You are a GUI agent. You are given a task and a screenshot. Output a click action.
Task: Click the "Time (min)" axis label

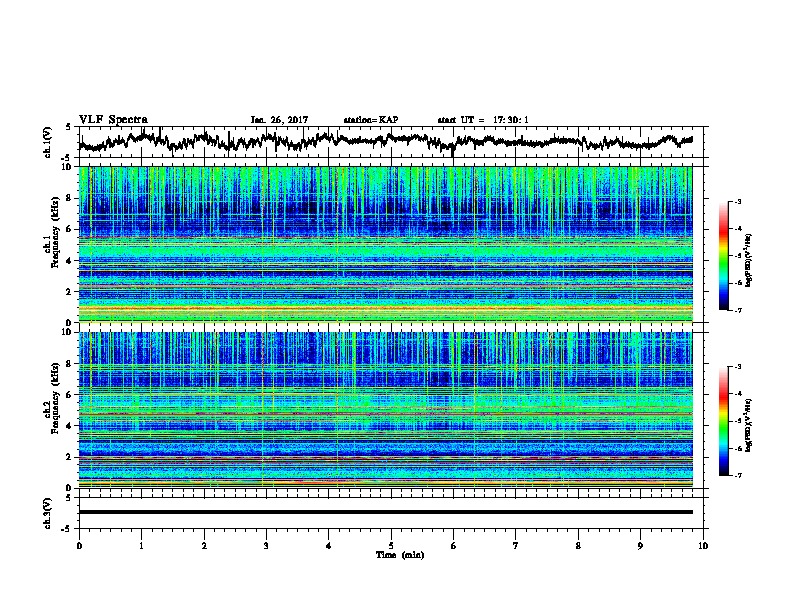[x=400, y=555]
